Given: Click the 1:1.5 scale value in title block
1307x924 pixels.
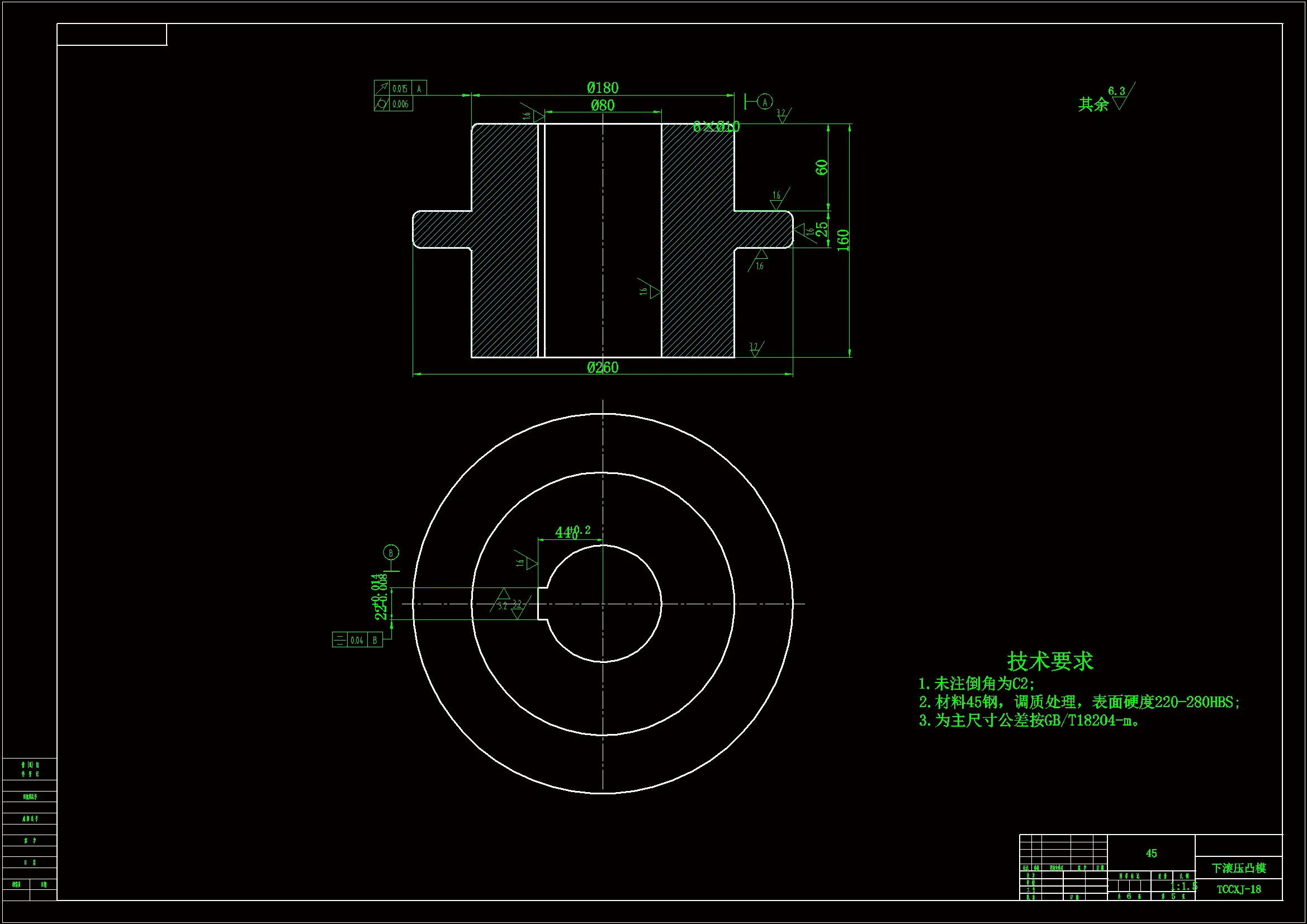Looking at the screenshot, I should pyautogui.click(x=1183, y=886).
